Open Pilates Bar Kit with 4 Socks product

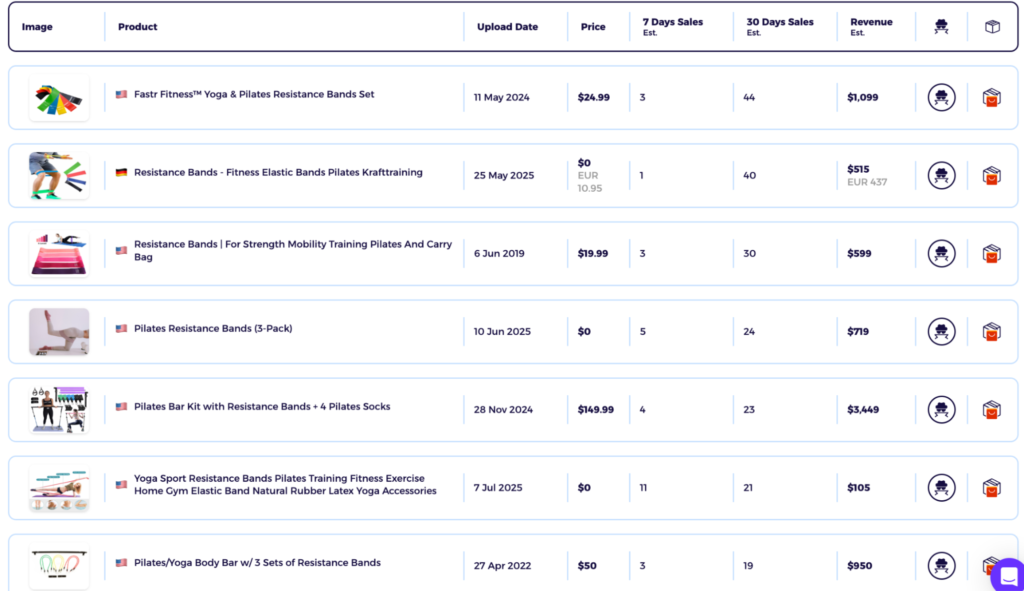tap(262, 407)
